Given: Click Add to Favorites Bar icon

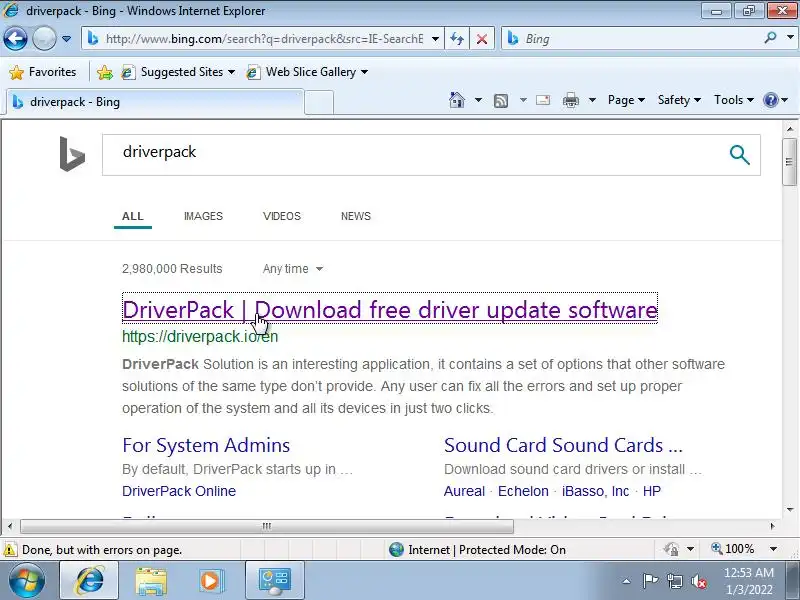Looking at the screenshot, I should (105, 72).
